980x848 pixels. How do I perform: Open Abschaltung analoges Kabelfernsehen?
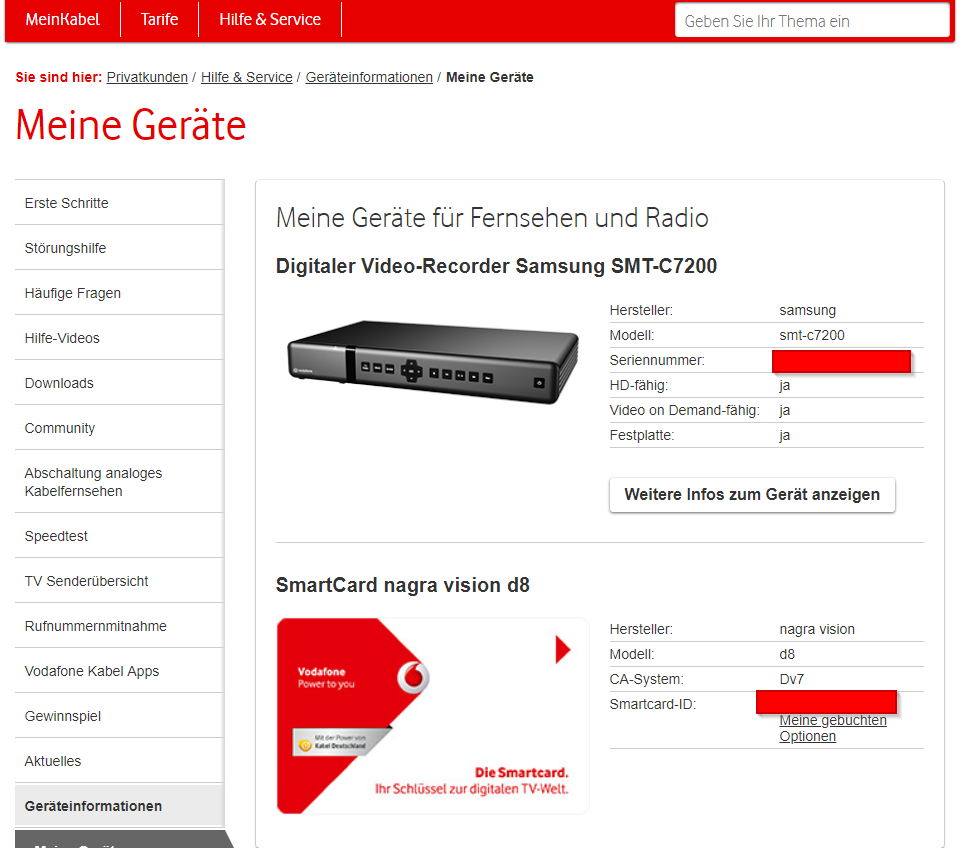pyautogui.click(x=93, y=481)
